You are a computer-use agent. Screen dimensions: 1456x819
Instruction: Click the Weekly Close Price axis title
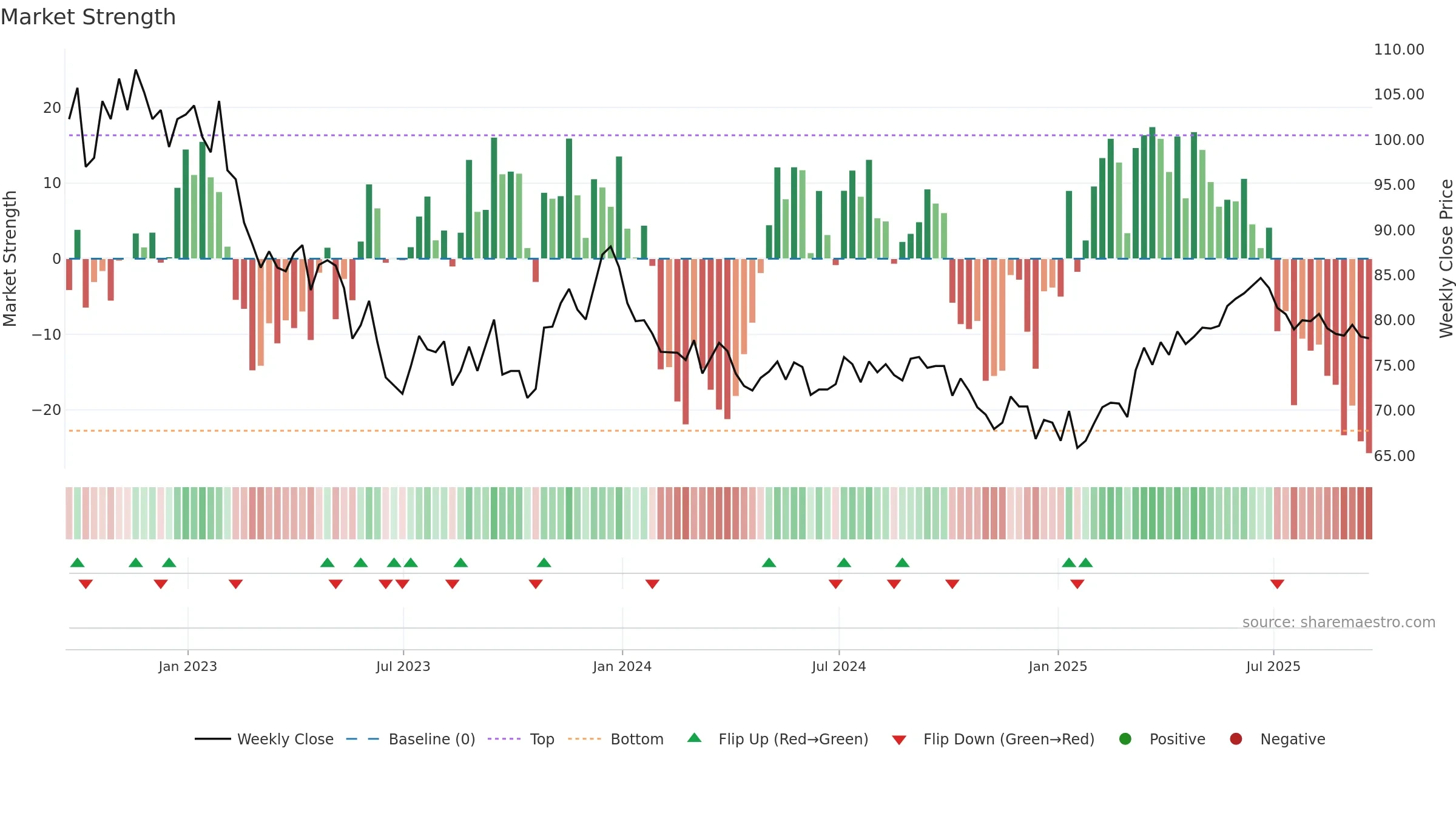[x=1447, y=258]
